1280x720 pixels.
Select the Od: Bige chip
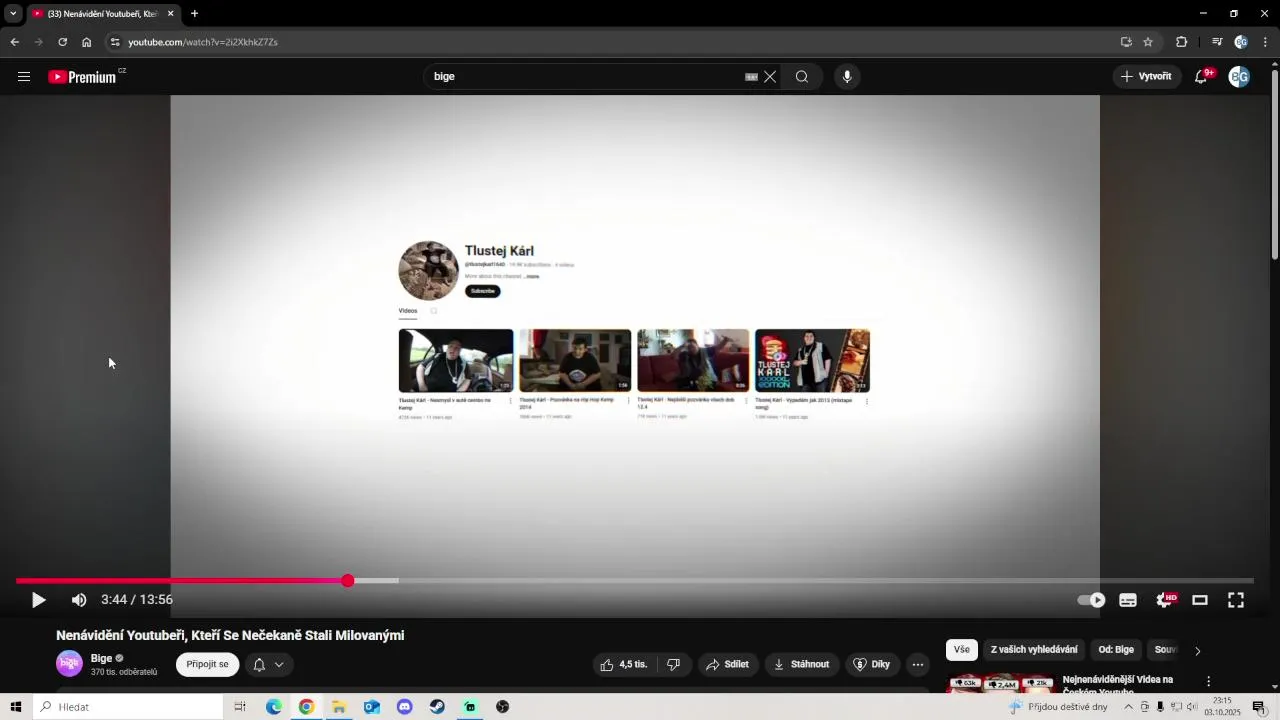(x=1116, y=650)
